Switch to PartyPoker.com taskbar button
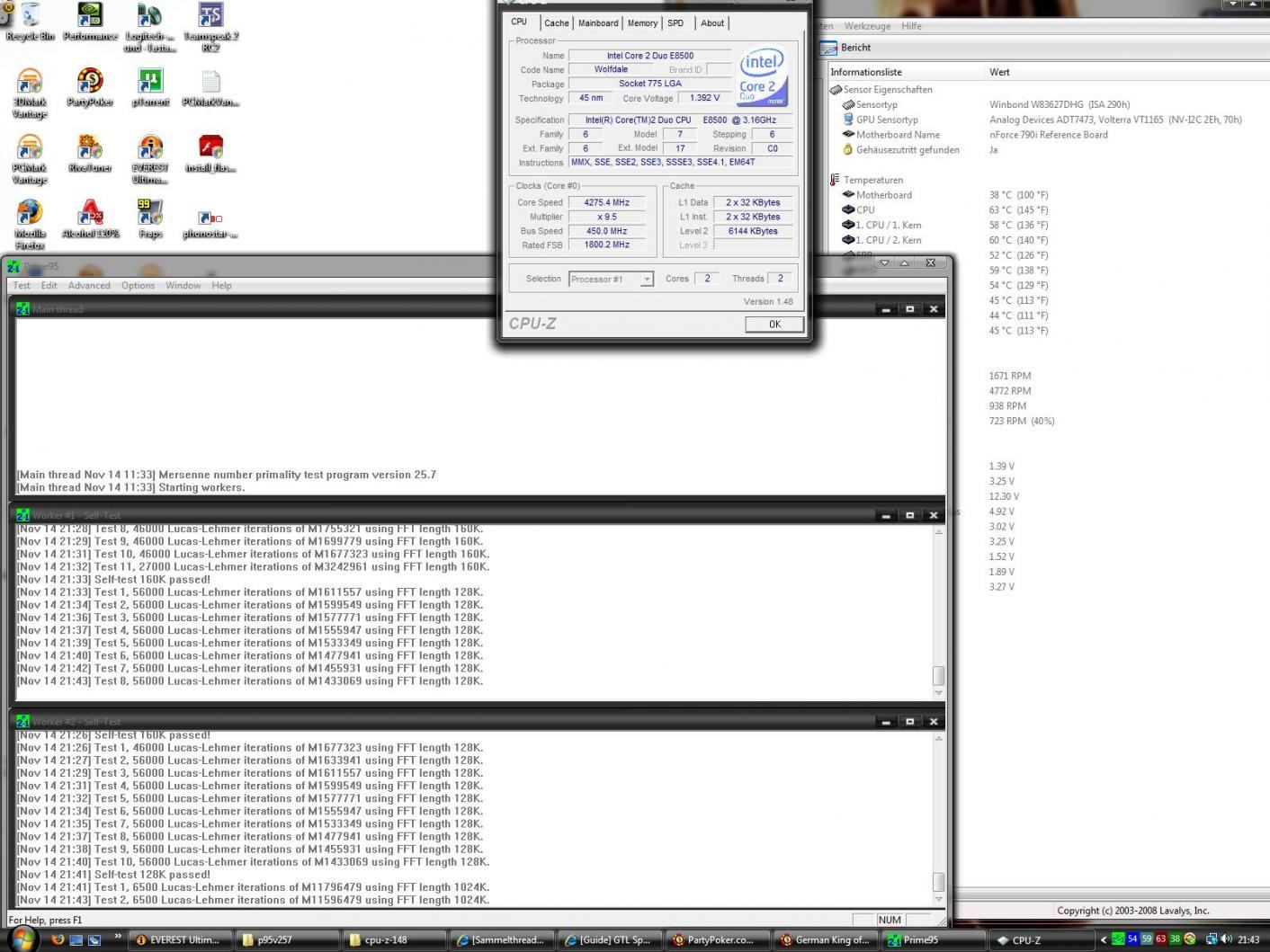 (716, 940)
